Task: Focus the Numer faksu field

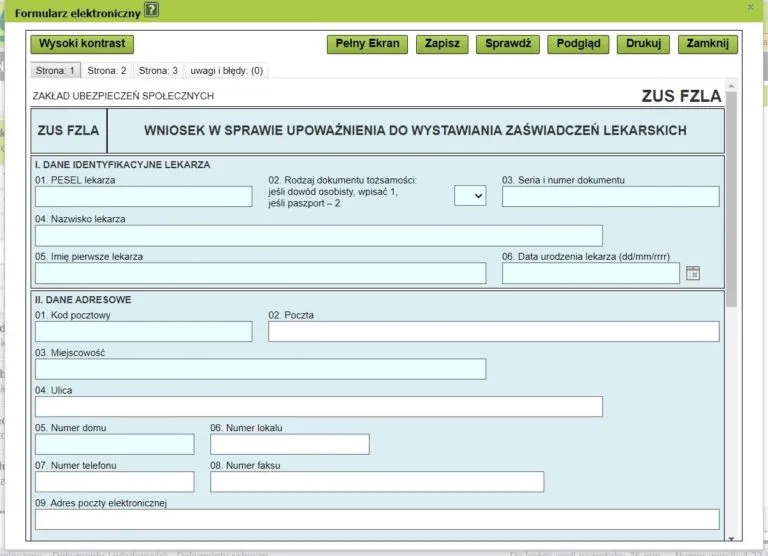Action: pyautogui.click(x=377, y=482)
